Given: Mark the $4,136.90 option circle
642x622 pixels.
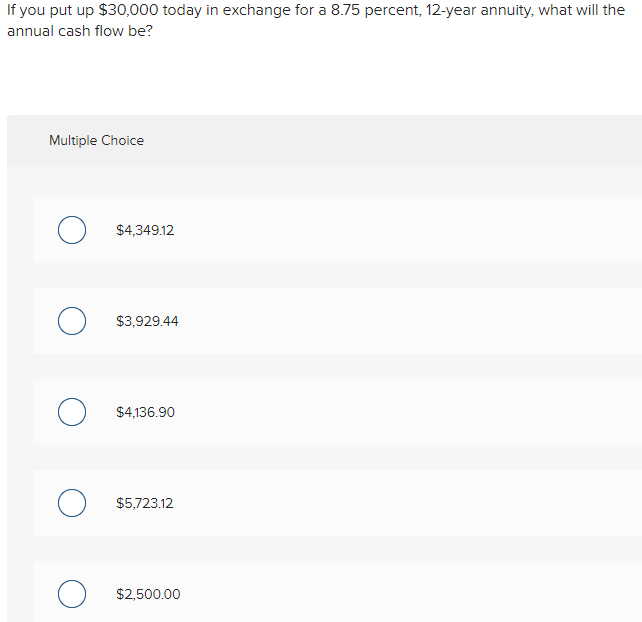Looking at the screenshot, I should 71,412.
